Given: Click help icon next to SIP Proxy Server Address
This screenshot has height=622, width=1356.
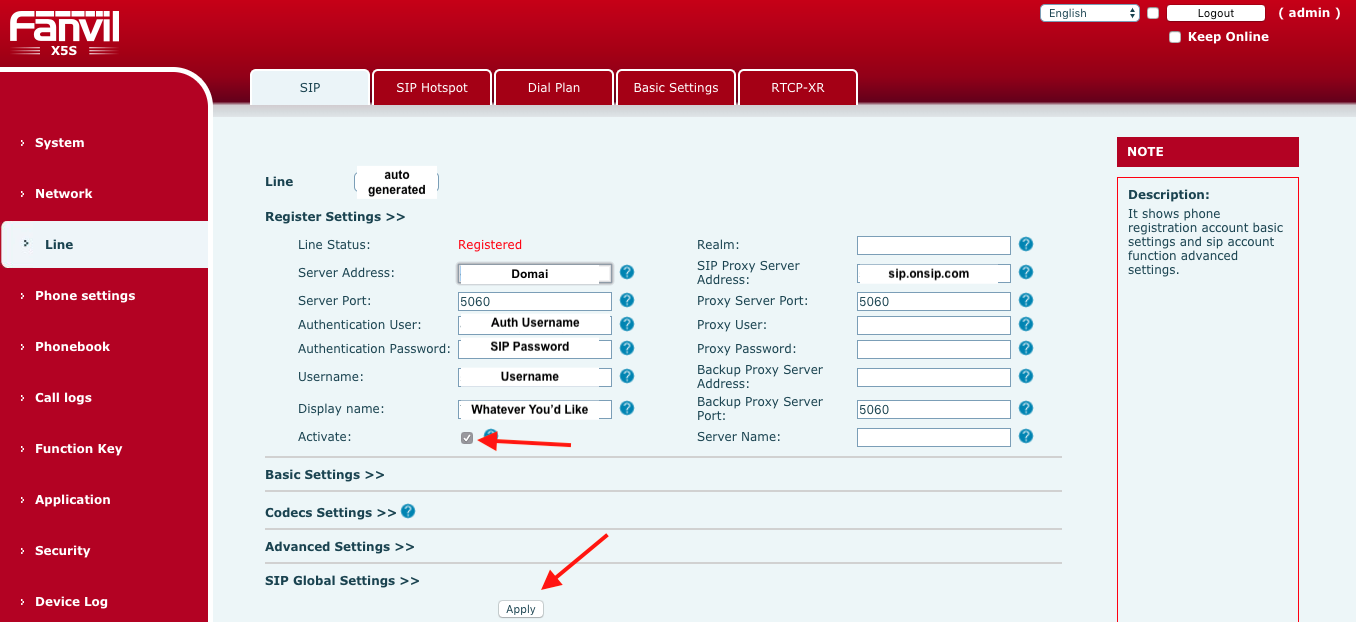Looking at the screenshot, I should pos(1026,272).
